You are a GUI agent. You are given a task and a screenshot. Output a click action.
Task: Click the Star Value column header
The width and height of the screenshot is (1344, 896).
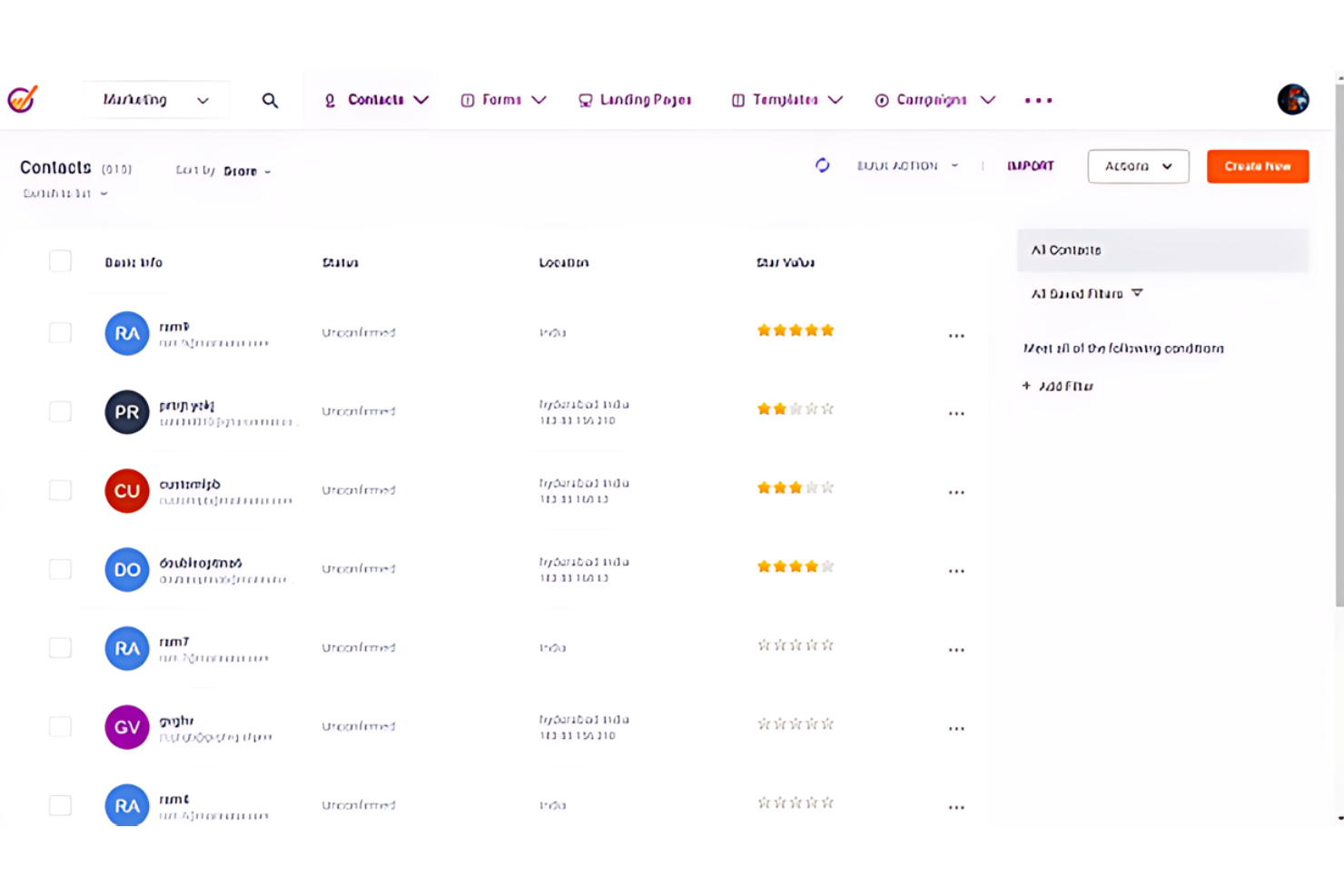pos(786,262)
